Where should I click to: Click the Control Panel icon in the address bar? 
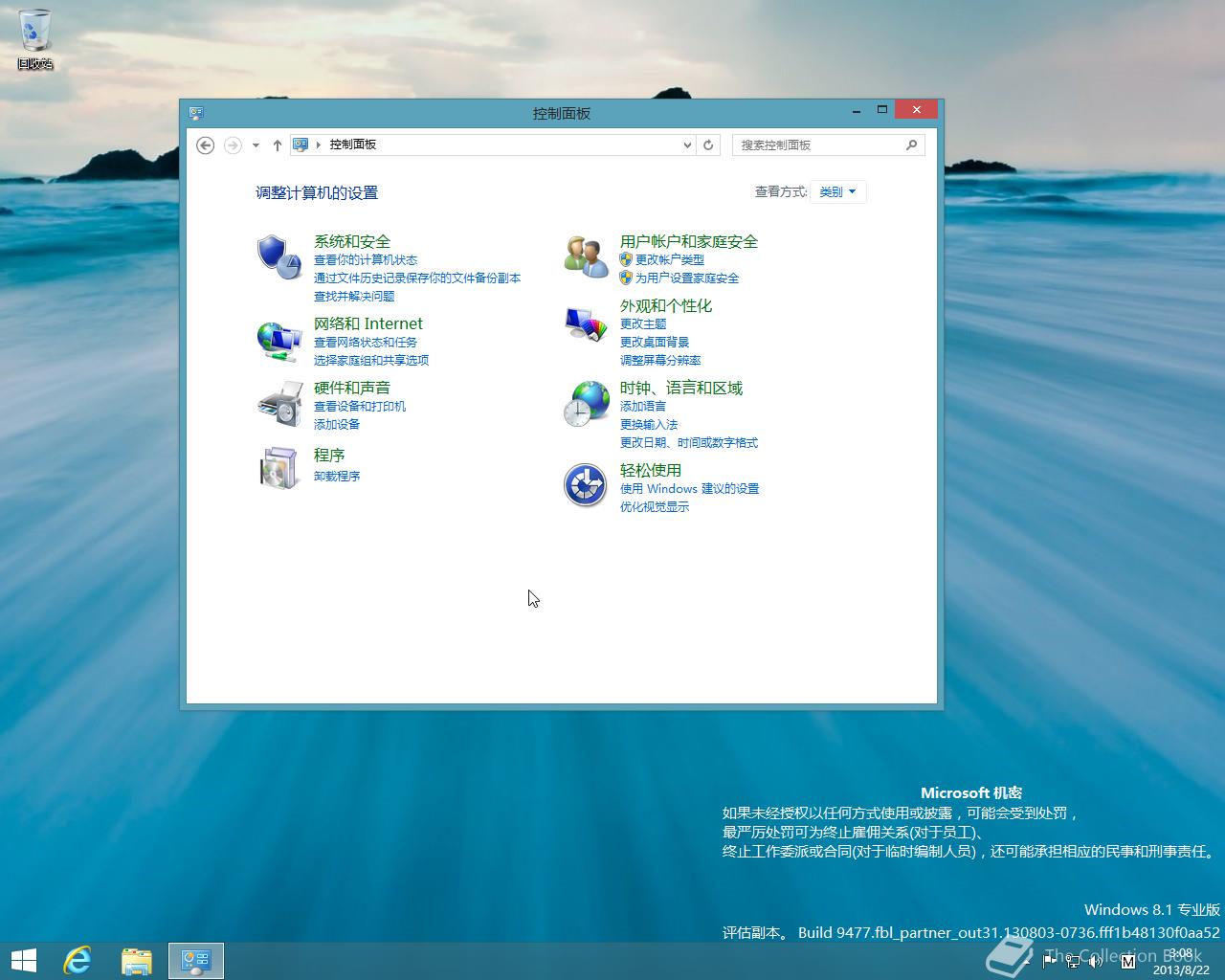pos(301,145)
